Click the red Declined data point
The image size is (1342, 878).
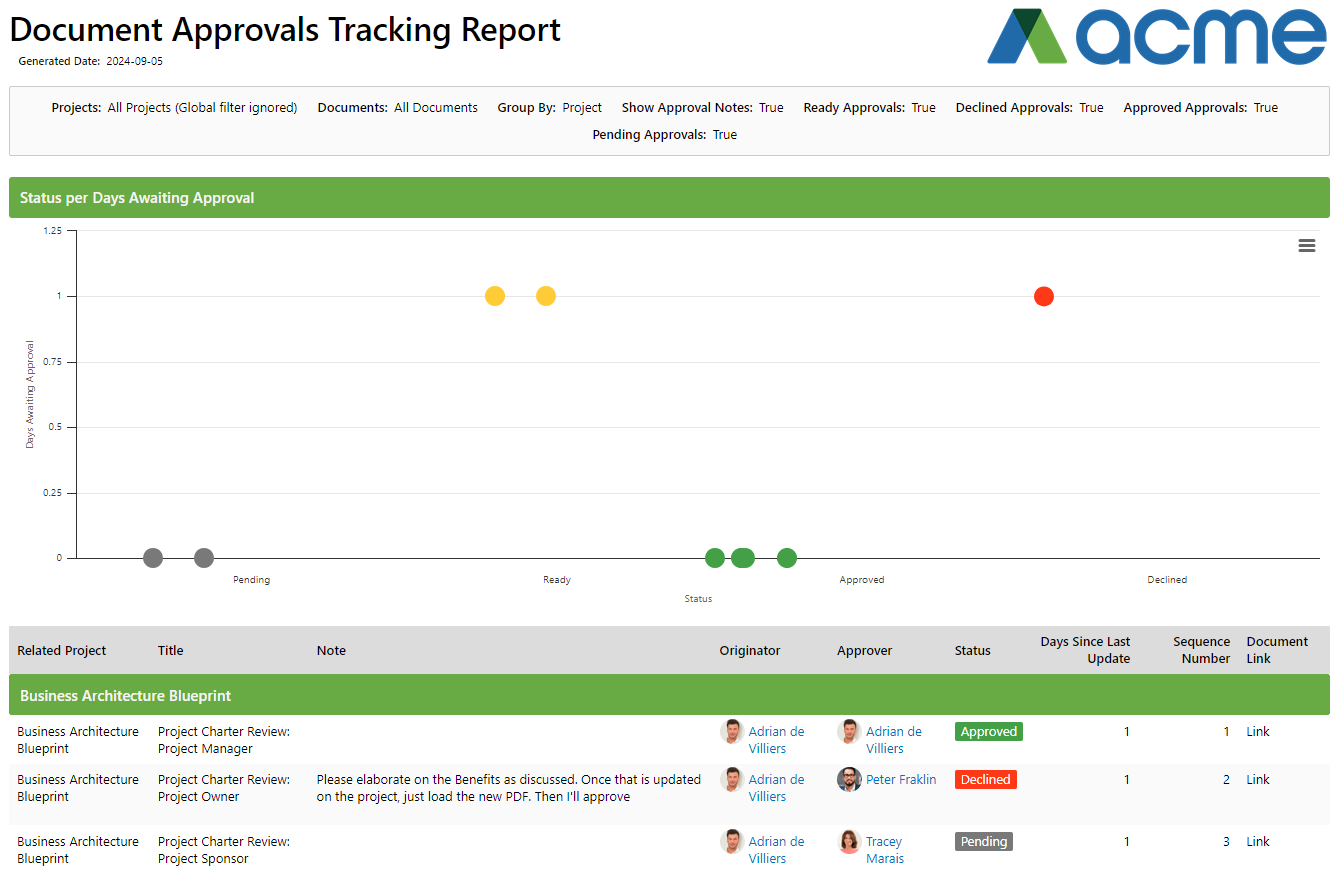(1043, 296)
